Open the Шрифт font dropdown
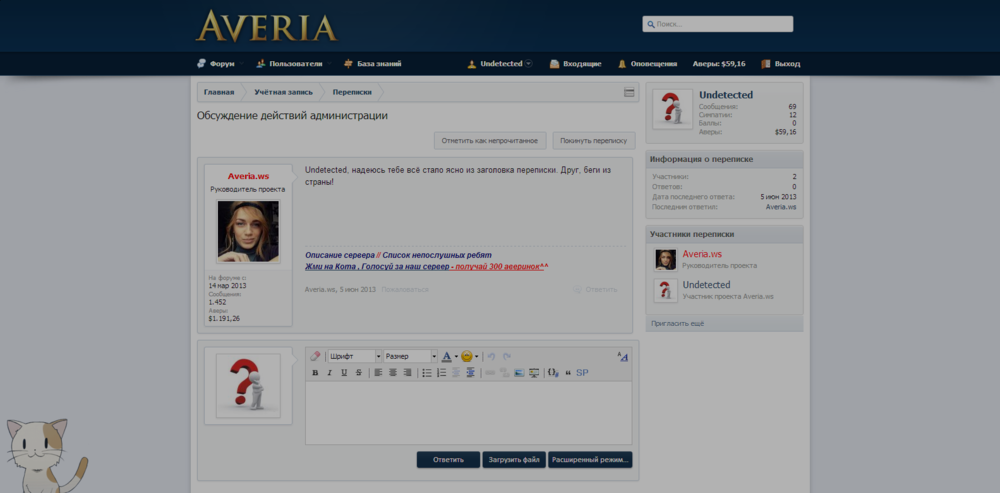 (x=354, y=356)
